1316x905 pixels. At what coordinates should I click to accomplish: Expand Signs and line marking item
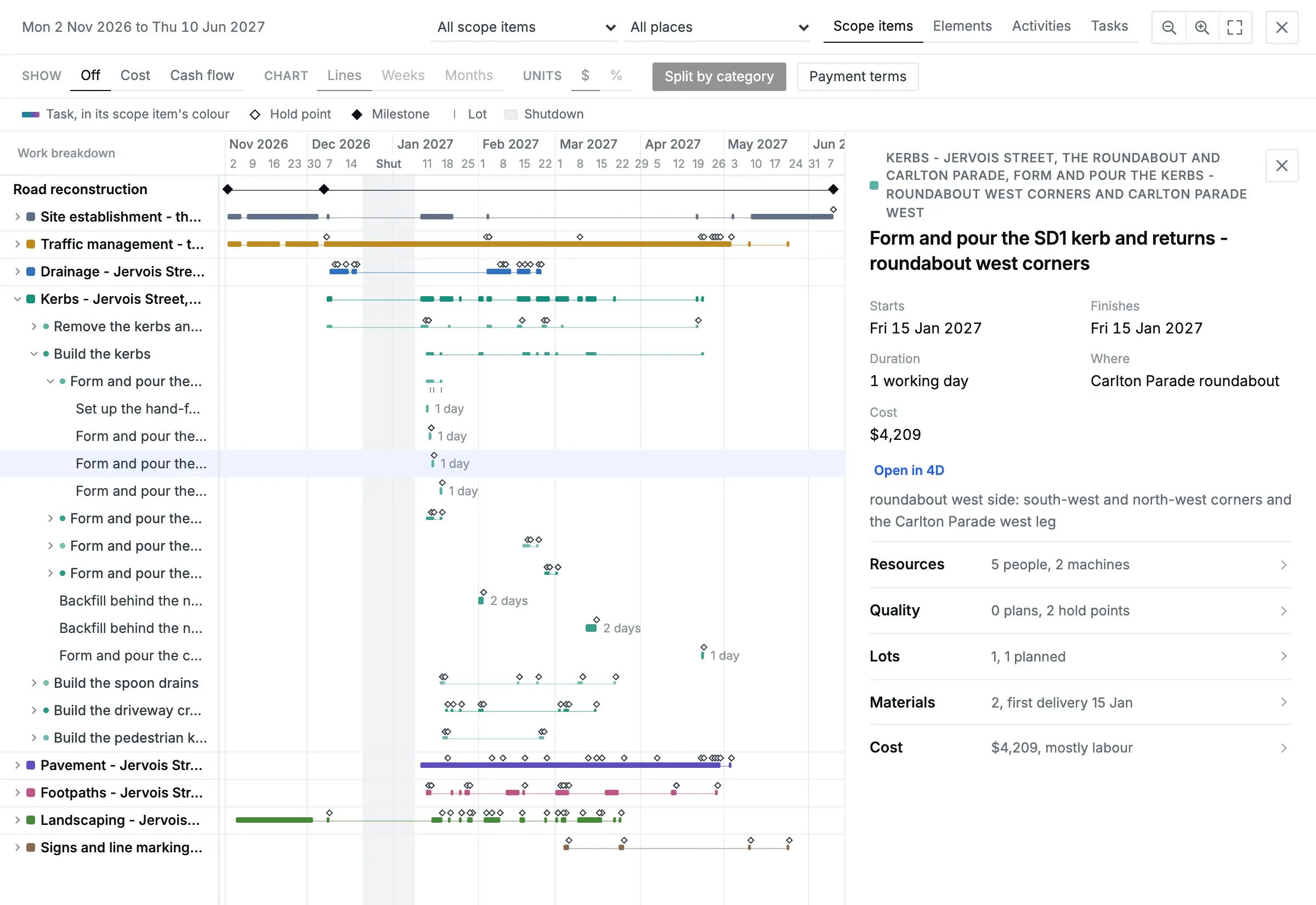pos(17,848)
